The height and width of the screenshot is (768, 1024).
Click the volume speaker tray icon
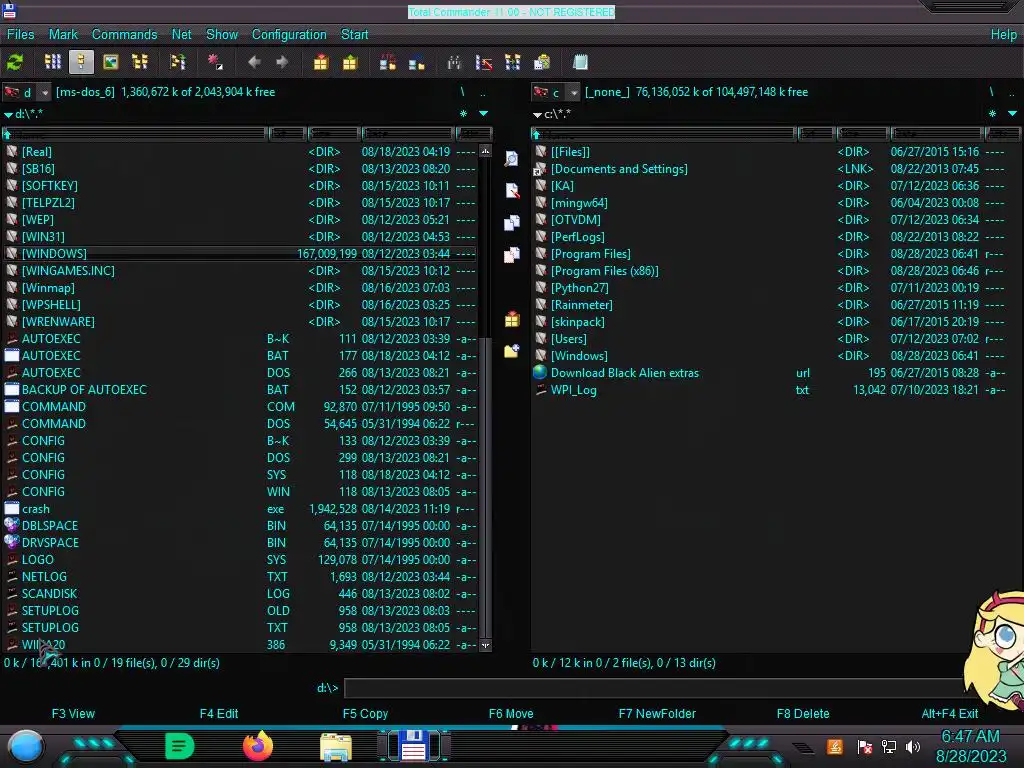pos(913,746)
